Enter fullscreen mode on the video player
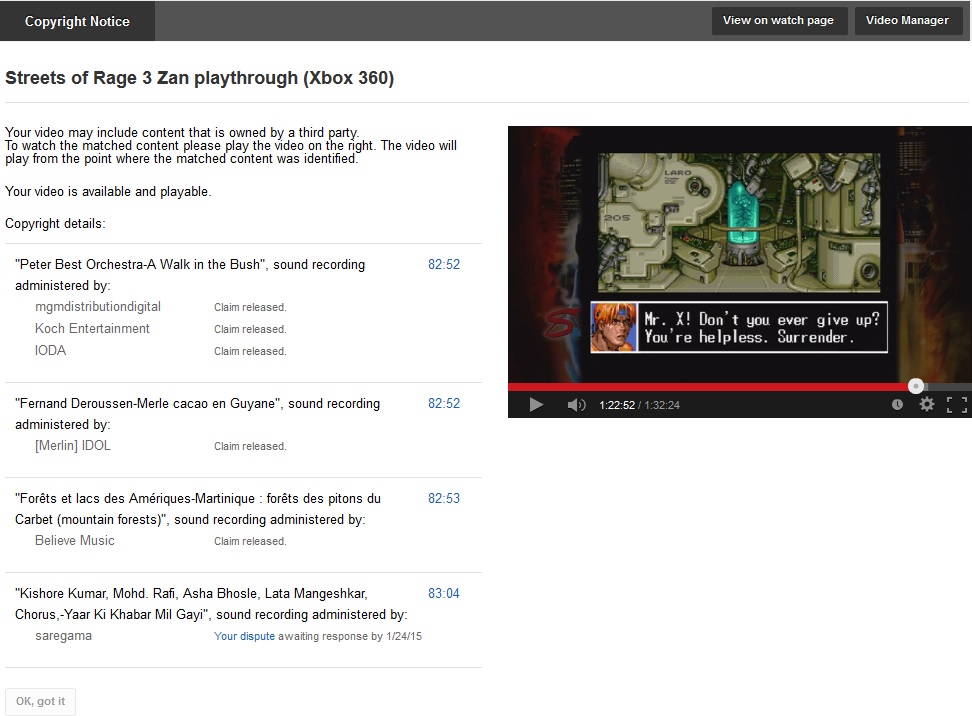 957,405
